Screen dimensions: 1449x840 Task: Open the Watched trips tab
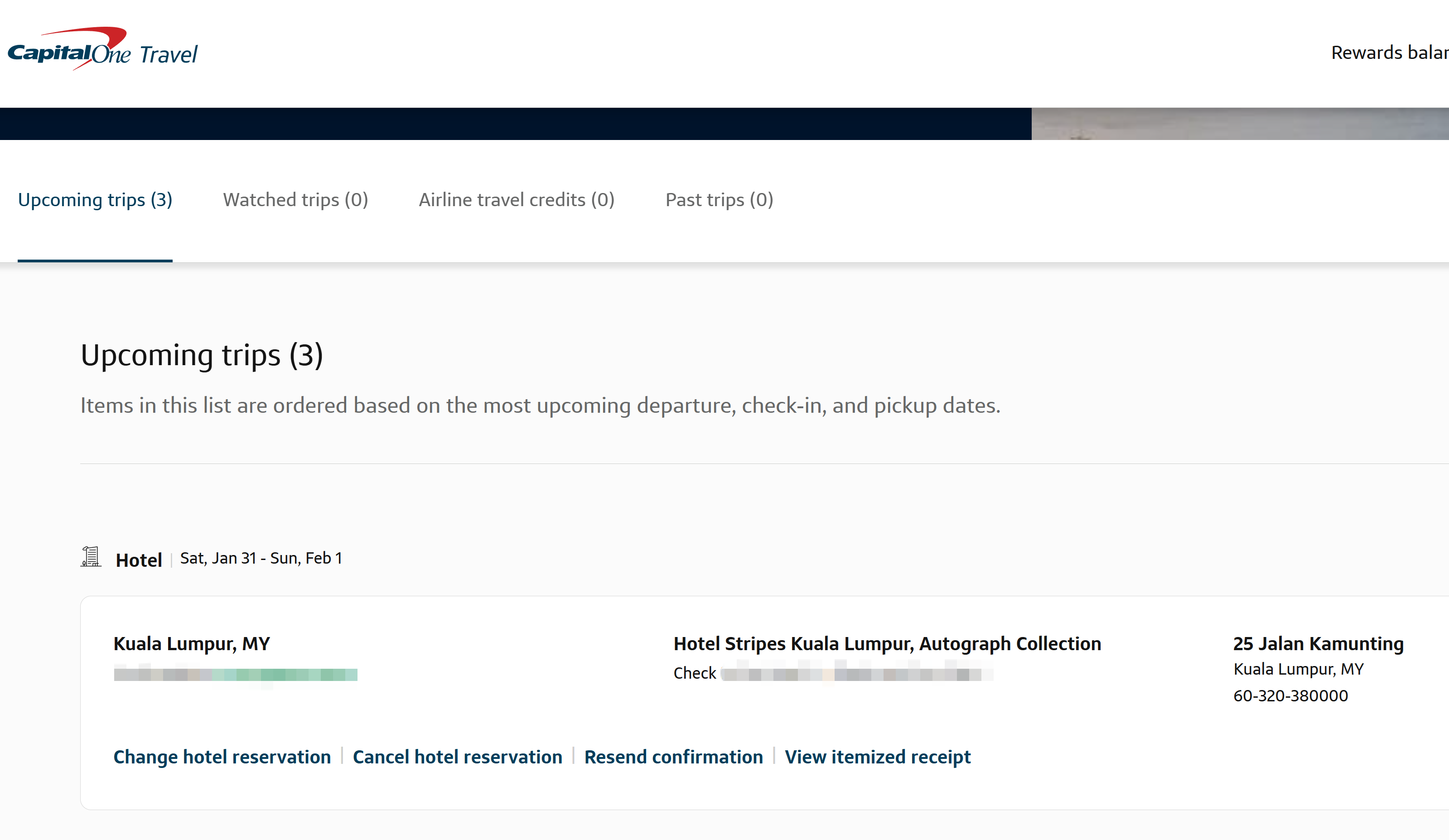pyautogui.click(x=295, y=199)
